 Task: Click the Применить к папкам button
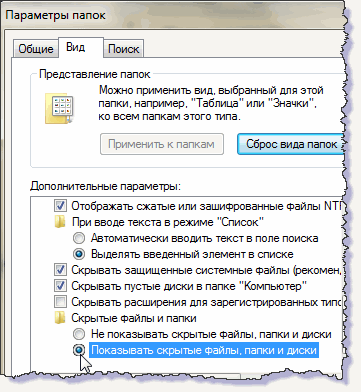[162, 144]
